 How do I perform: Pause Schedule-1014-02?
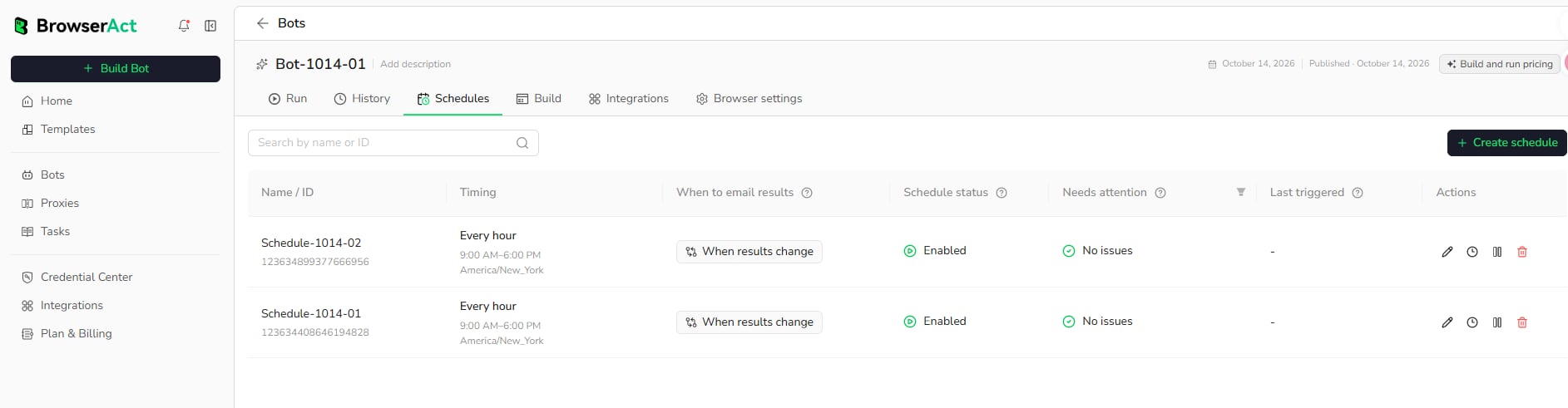coord(1497,252)
